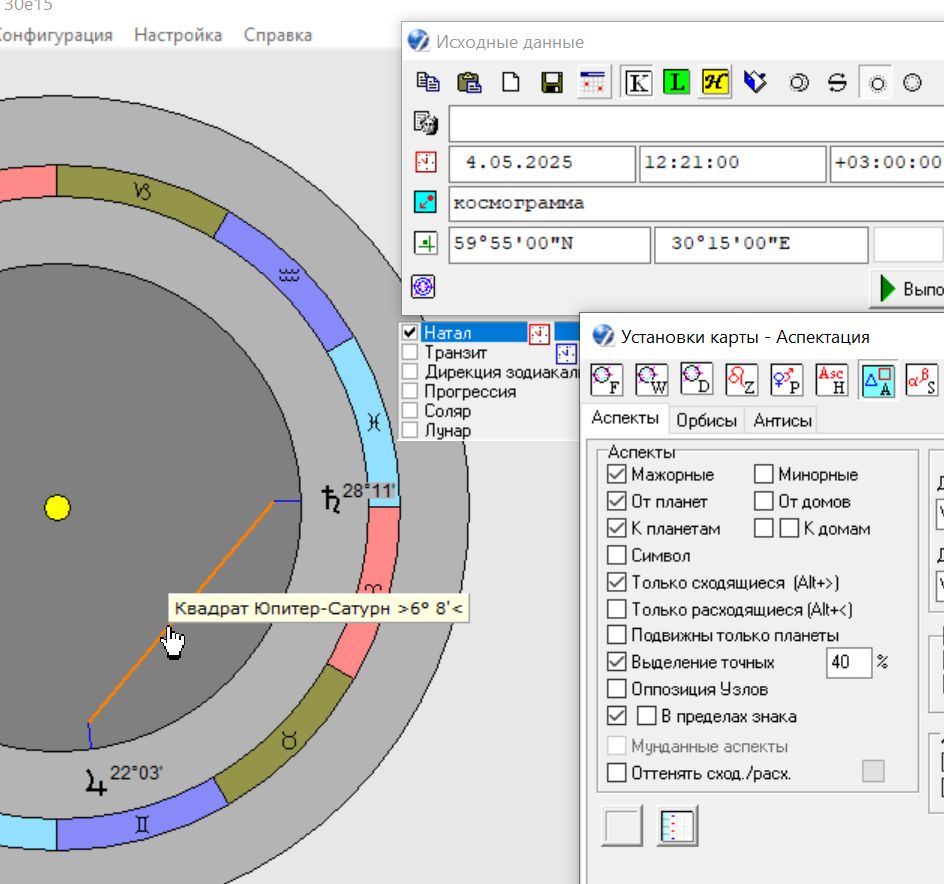Enable the Прогрессия checkbox
Image resolution: width=944 pixels, height=884 pixels.
click(x=409, y=391)
